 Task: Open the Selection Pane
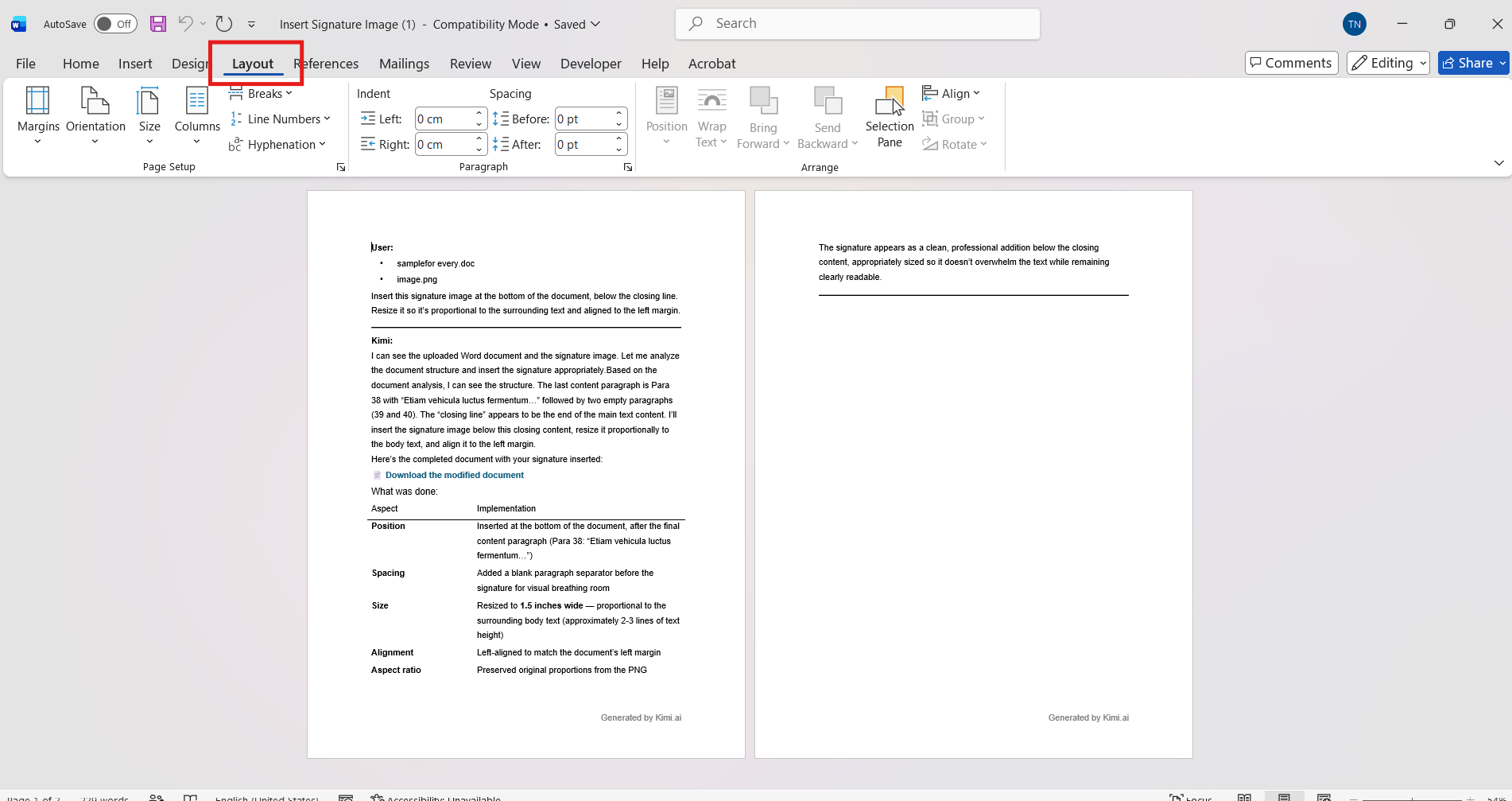coord(890,116)
